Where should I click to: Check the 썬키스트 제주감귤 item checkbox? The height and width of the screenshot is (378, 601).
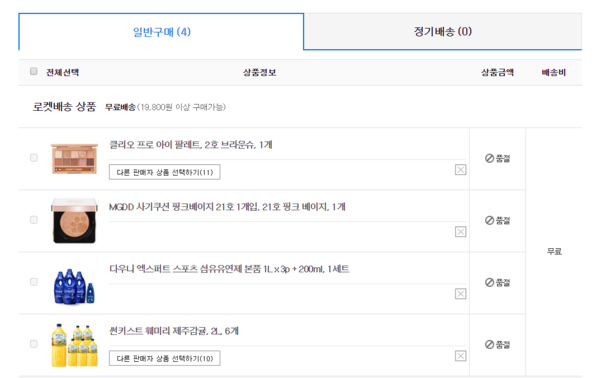click(34, 344)
